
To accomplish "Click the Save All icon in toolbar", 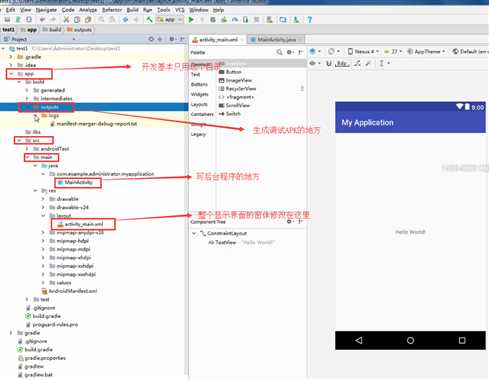I will [x=7, y=20].
